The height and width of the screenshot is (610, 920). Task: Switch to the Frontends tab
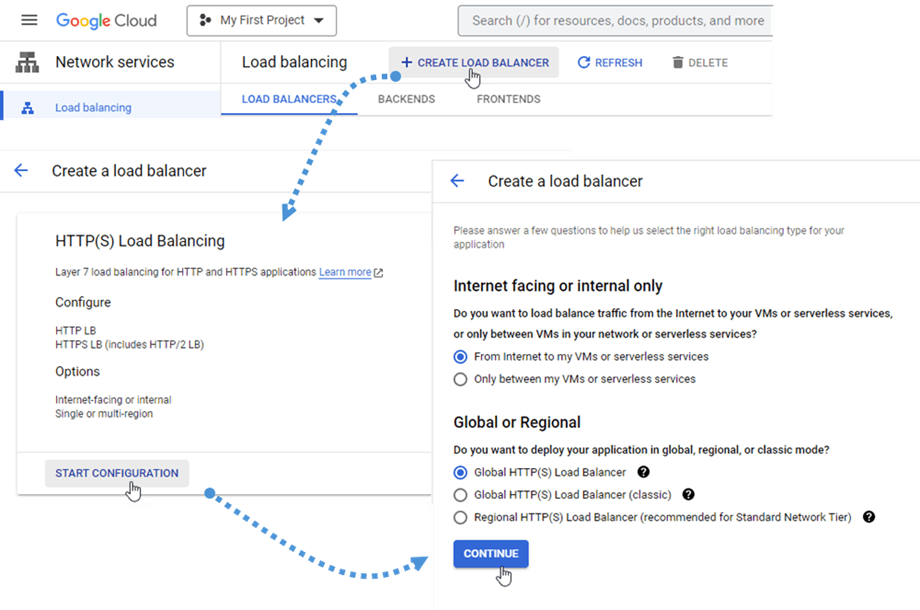pos(508,99)
